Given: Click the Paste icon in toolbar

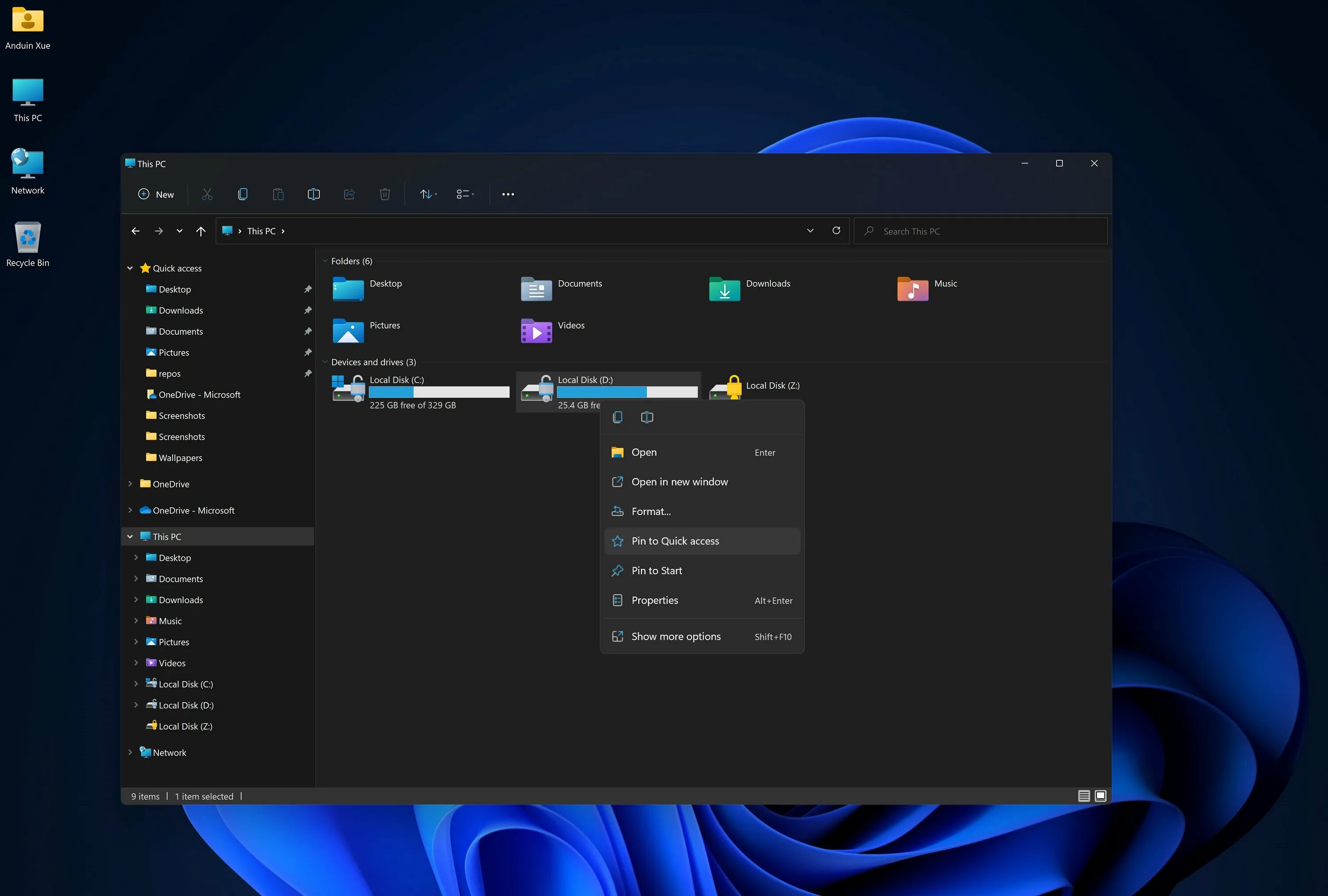Looking at the screenshot, I should click(x=279, y=194).
